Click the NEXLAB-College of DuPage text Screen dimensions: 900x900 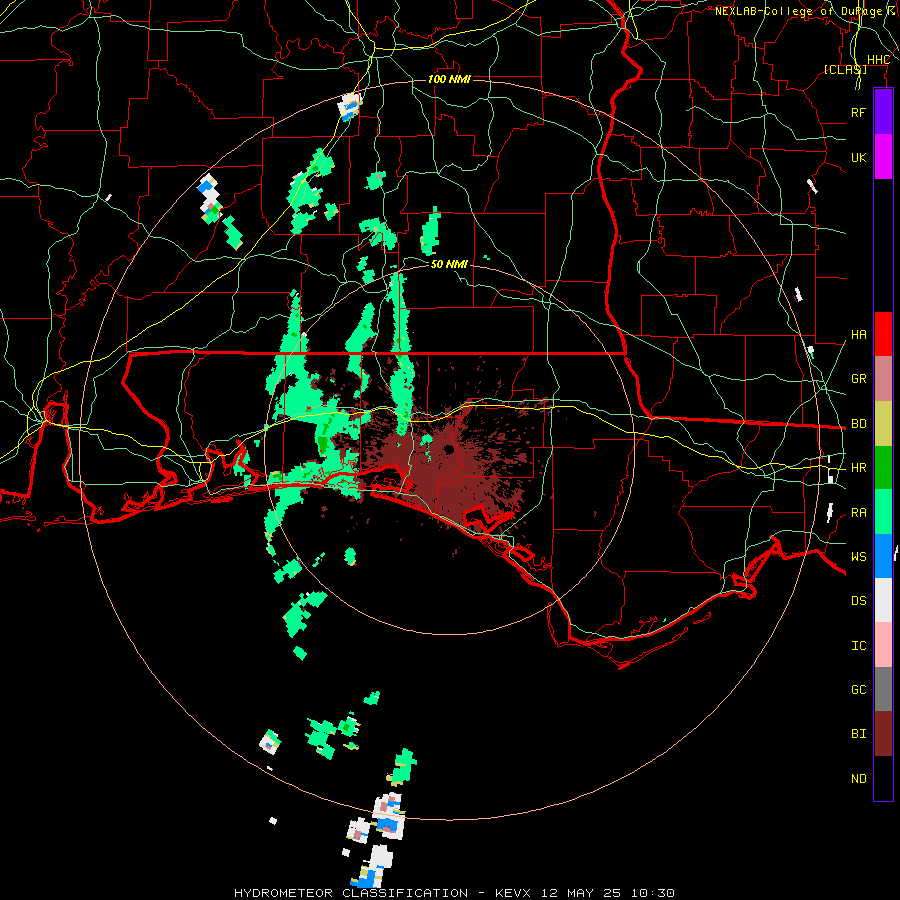(x=798, y=11)
